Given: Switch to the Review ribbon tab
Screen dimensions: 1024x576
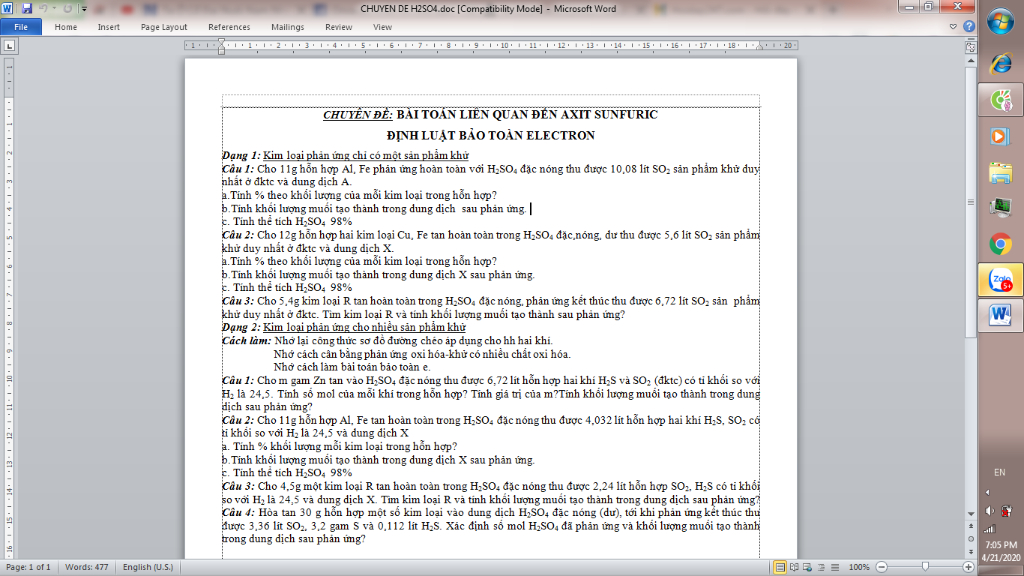Looking at the screenshot, I should [x=338, y=27].
